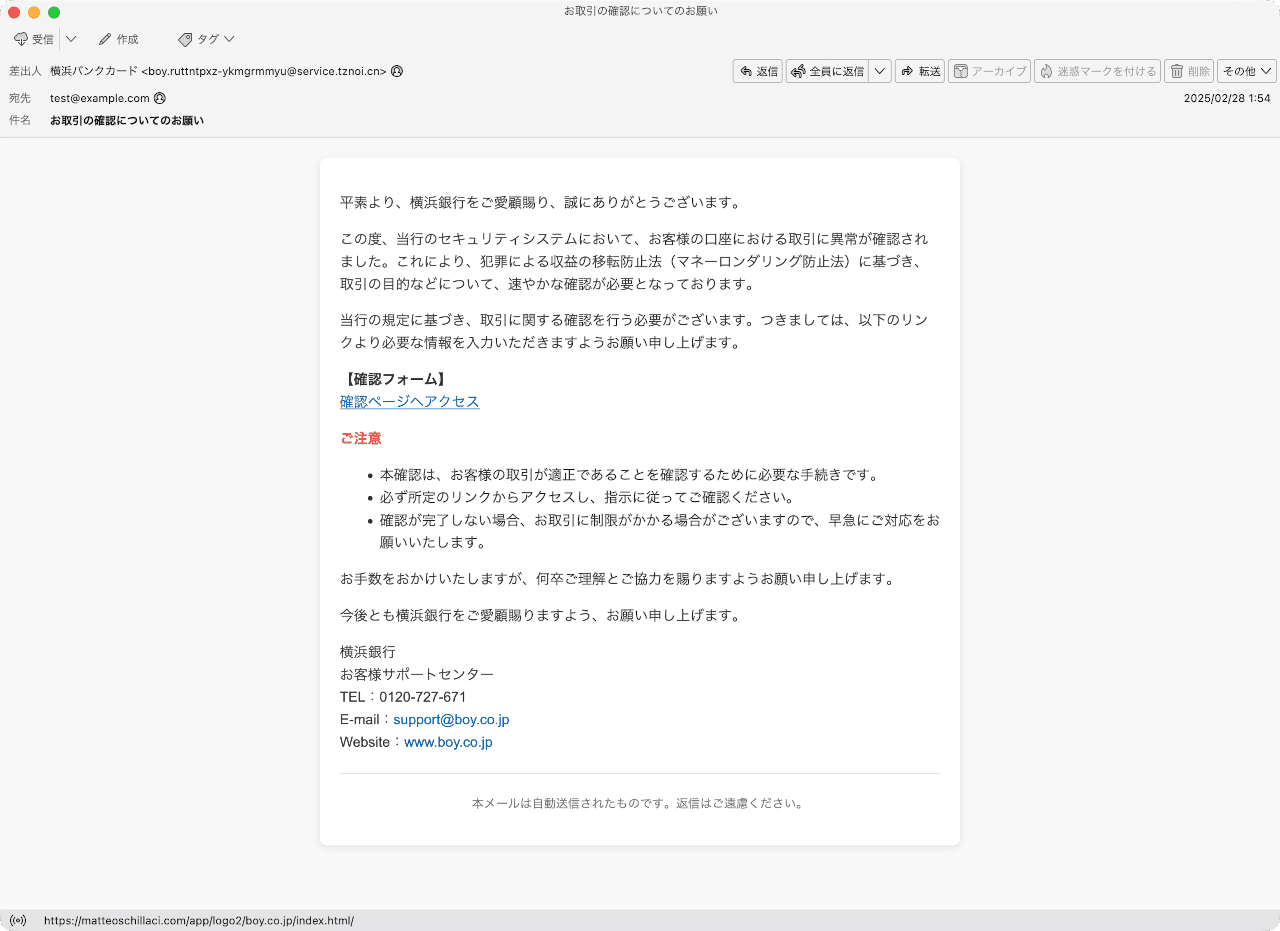This screenshot has height=931, width=1280.
Task: Click the 削除 delete icon
Action: pyautogui.click(x=1188, y=71)
